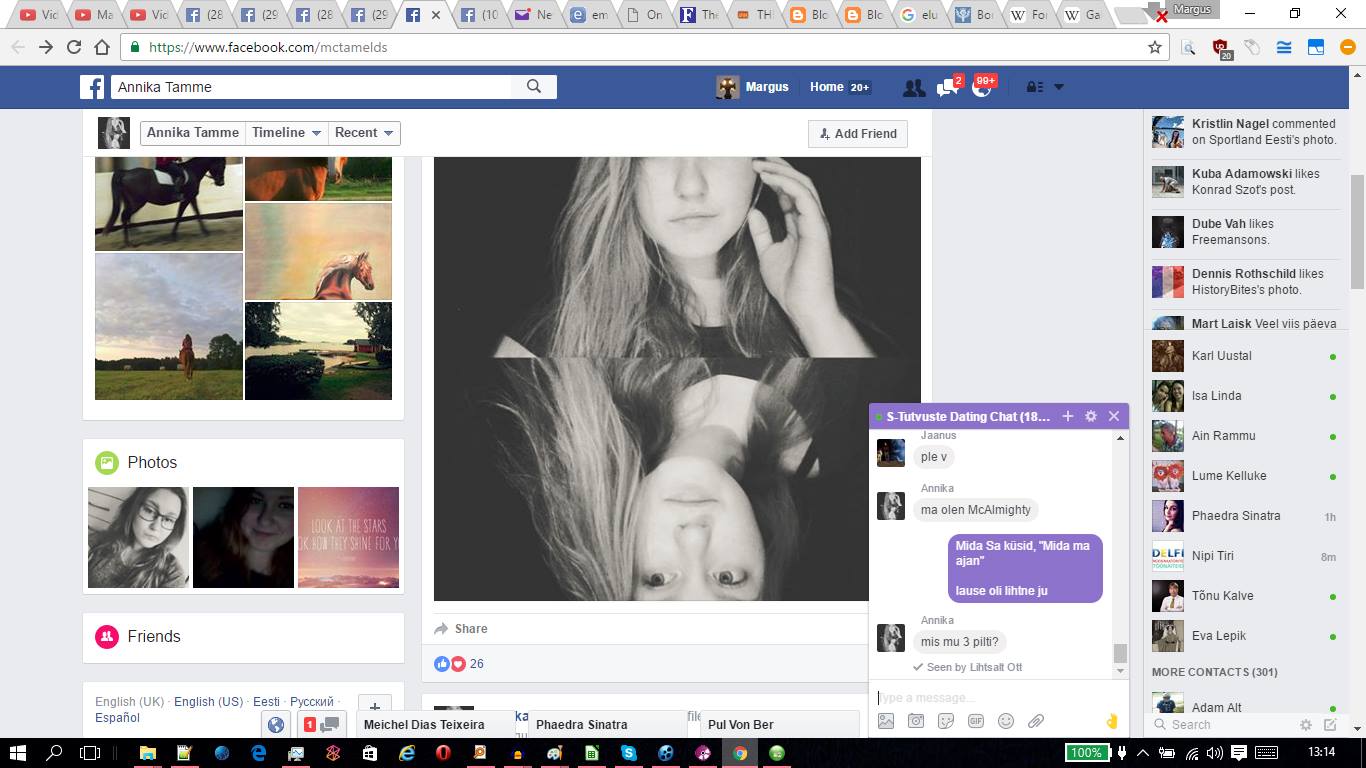Click the Facebook logo in header
The image size is (1366, 768).
coord(92,87)
